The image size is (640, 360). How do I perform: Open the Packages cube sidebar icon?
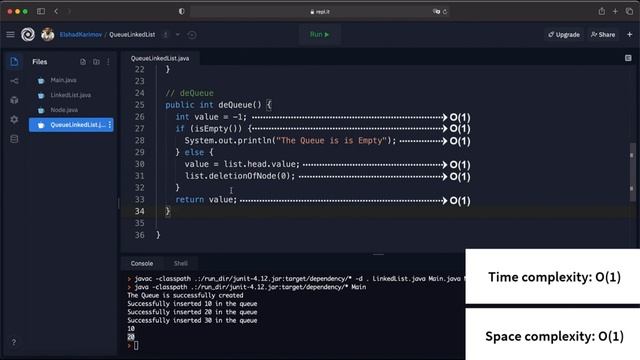14,100
